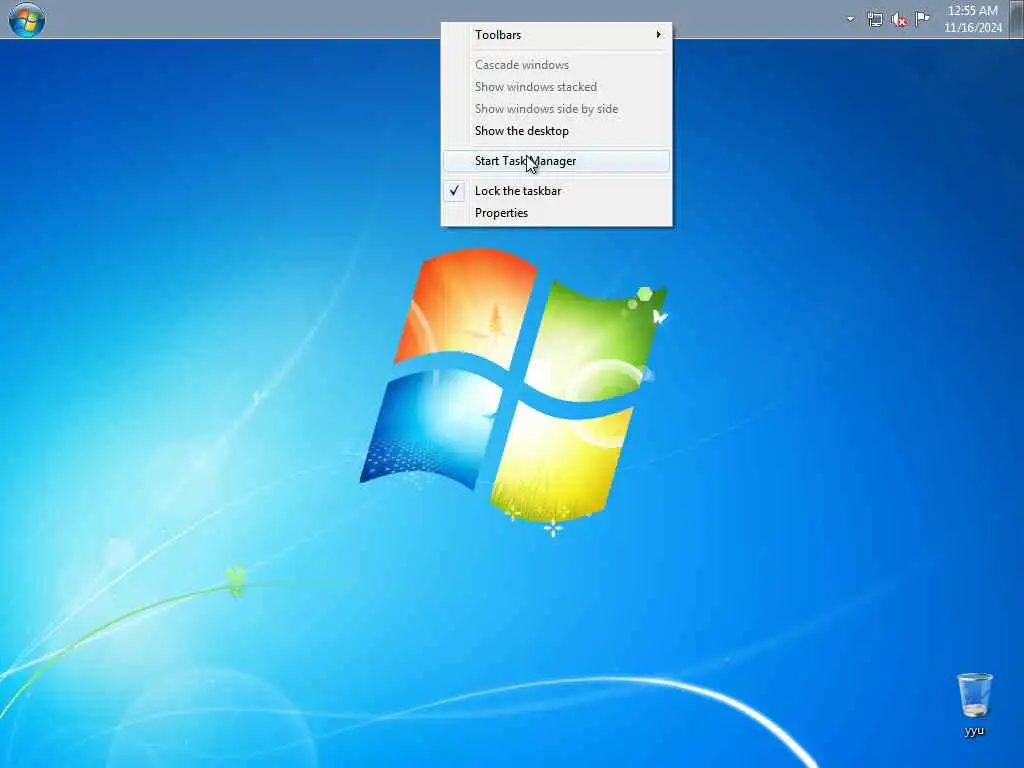Viewport: 1024px width, 768px height.
Task: Click Start Task Manager entry
Action: pyautogui.click(x=556, y=161)
